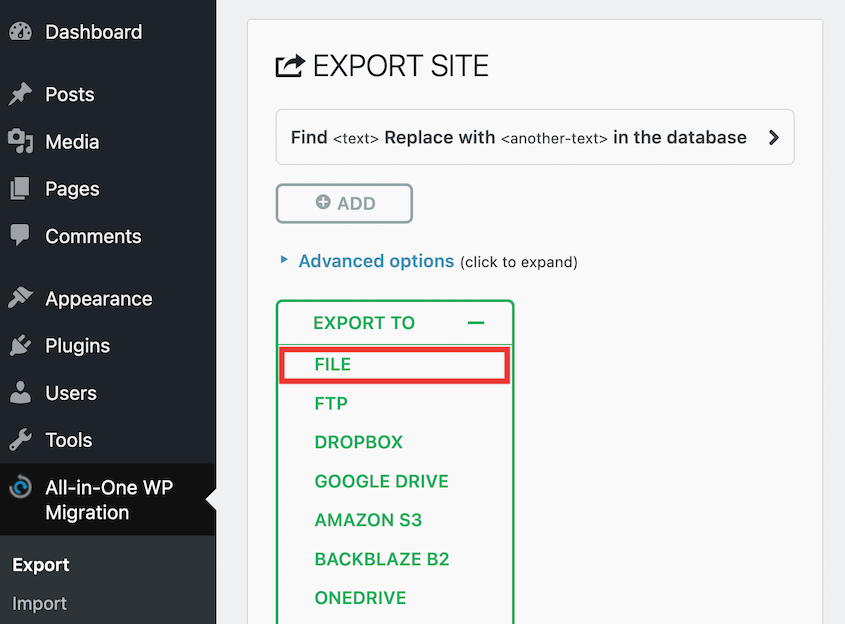Select FILE as export destination
The width and height of the screenshot is (845, 624).
335,364
